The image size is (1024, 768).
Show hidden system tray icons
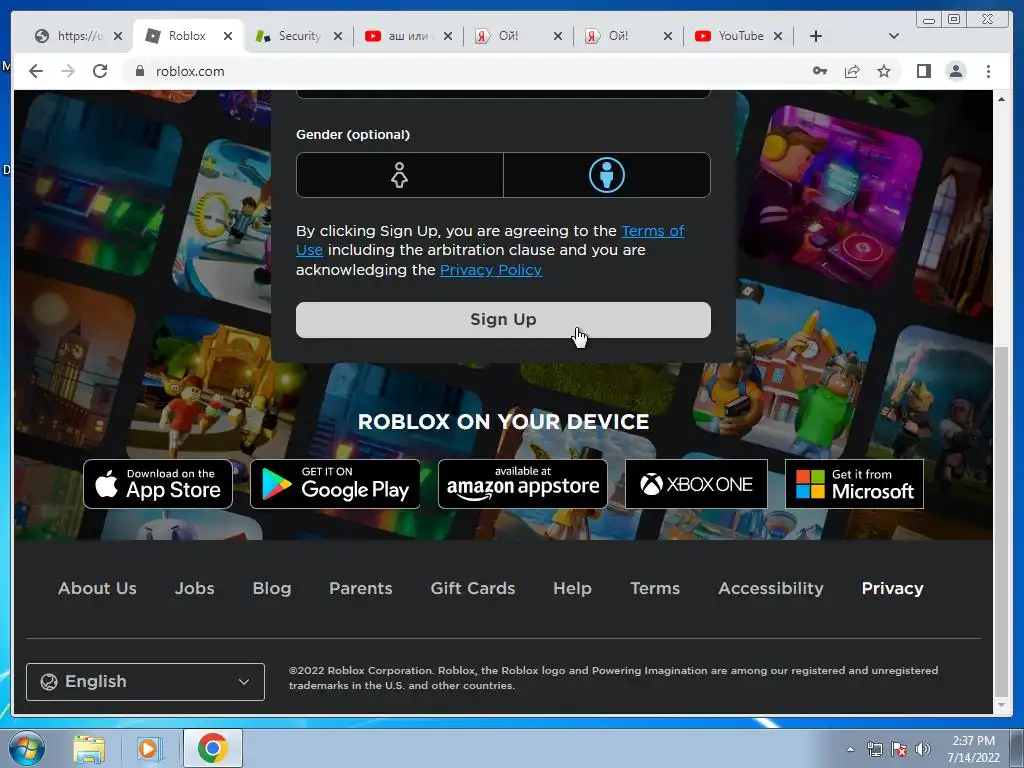[850, 749]
